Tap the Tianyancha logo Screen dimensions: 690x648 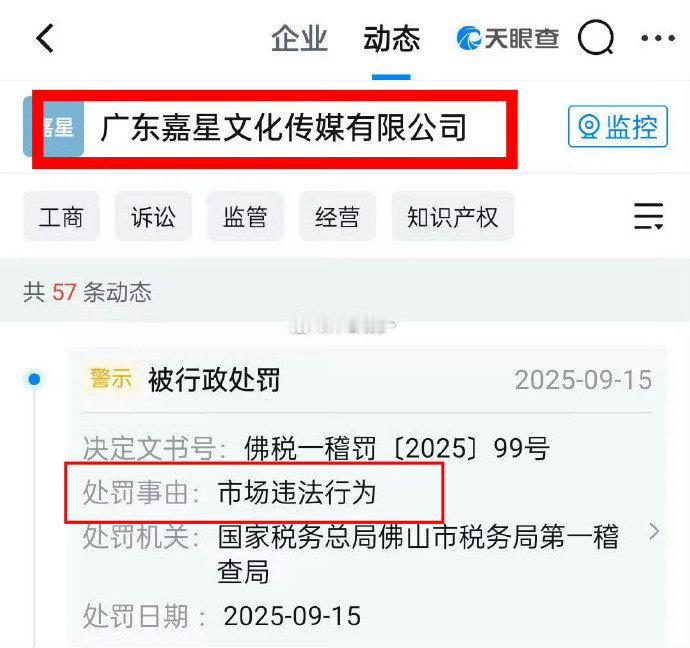pos(507,38)
